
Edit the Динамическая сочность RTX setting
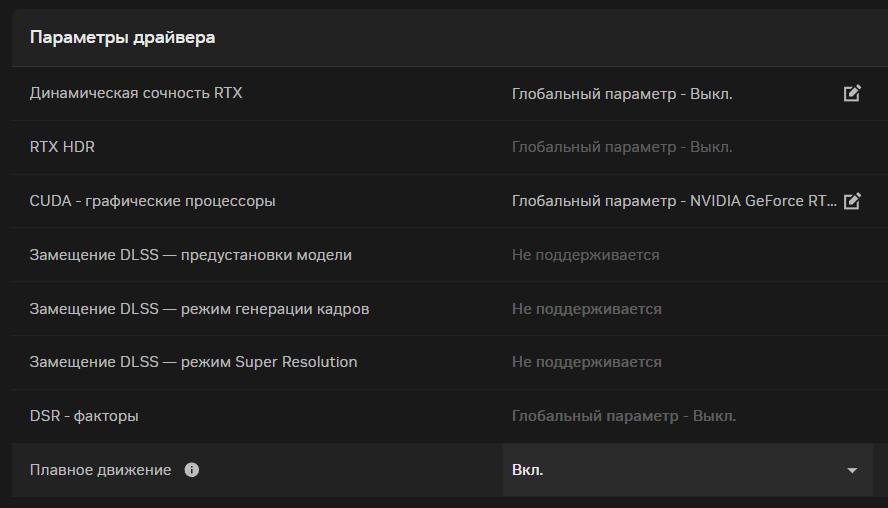(852, 93)
